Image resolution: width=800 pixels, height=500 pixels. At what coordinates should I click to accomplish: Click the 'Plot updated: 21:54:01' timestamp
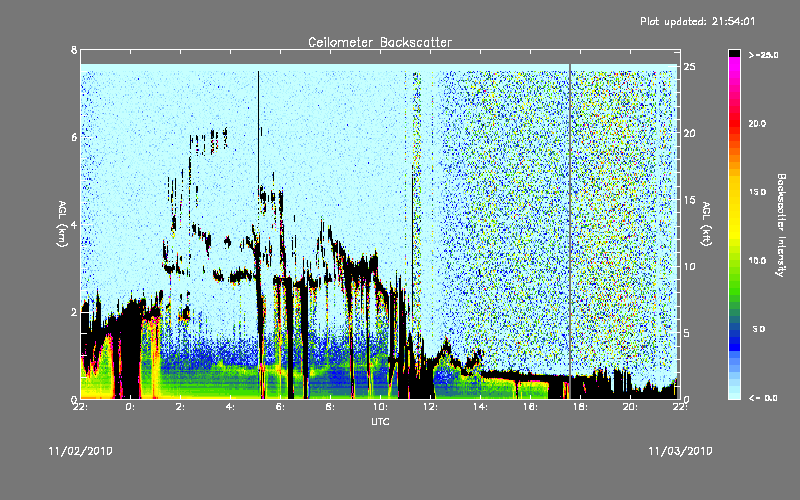coord(697,21)
